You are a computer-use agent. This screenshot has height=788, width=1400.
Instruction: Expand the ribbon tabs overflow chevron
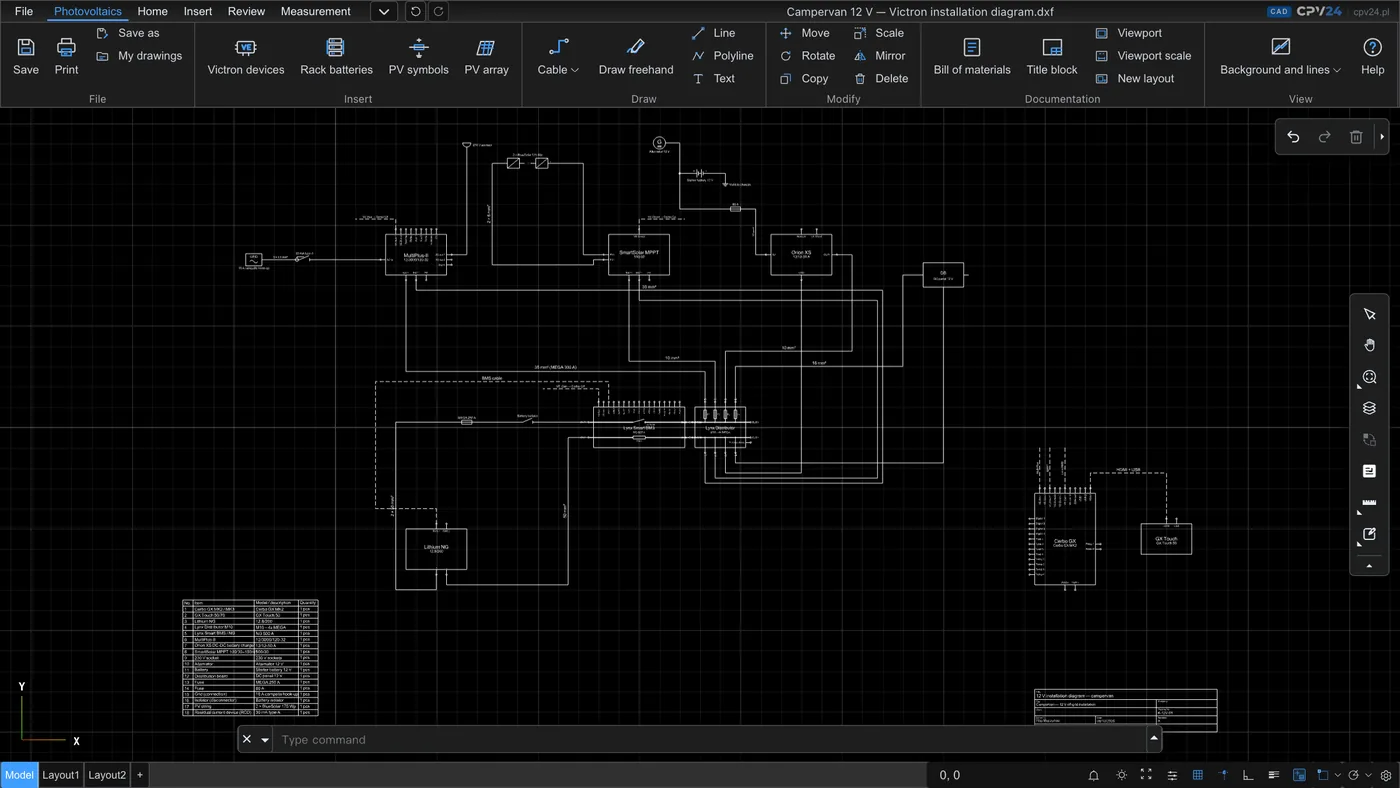click(x=384, y=12)
